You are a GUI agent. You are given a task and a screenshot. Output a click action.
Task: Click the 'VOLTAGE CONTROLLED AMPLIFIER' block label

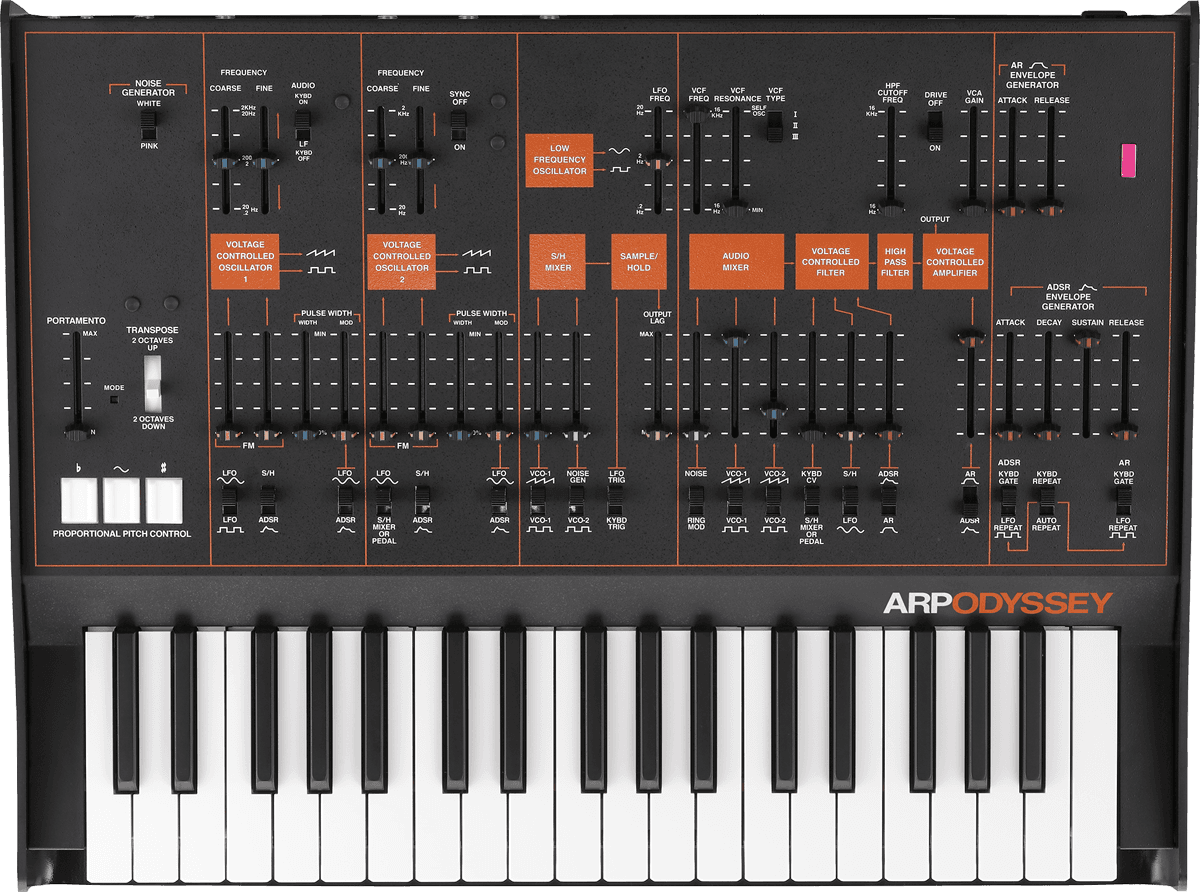coord(955,262)
